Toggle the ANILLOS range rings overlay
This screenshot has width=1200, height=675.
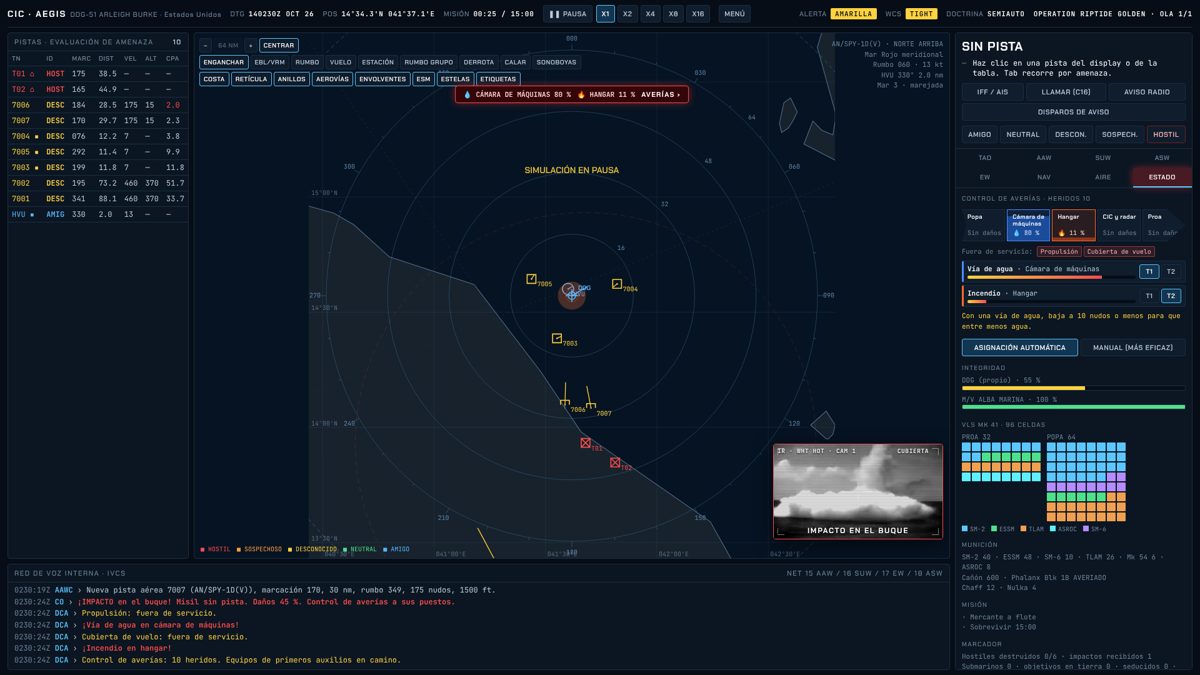coord(292,79)
